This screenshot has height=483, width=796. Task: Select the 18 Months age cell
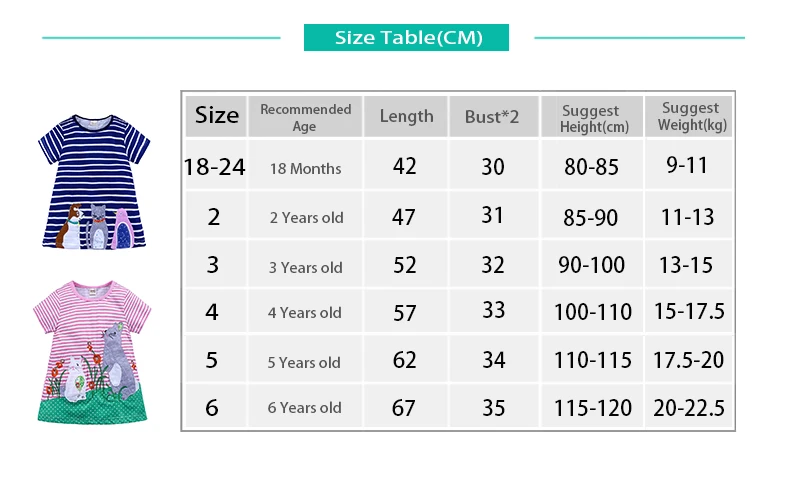click(306, 166)
